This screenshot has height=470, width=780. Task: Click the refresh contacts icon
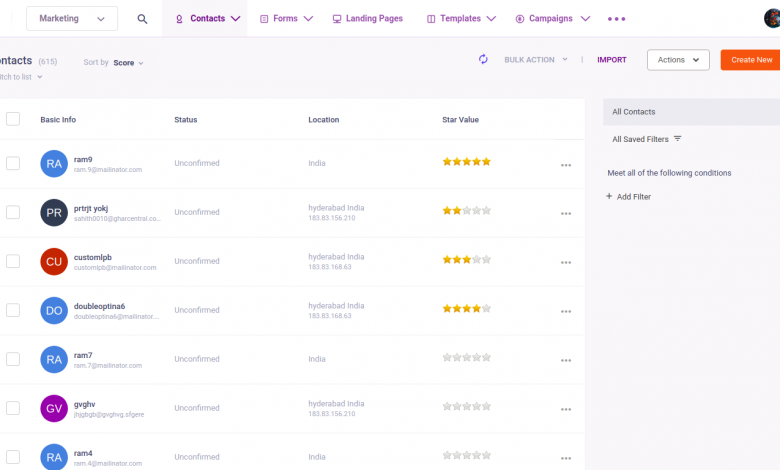483,60
